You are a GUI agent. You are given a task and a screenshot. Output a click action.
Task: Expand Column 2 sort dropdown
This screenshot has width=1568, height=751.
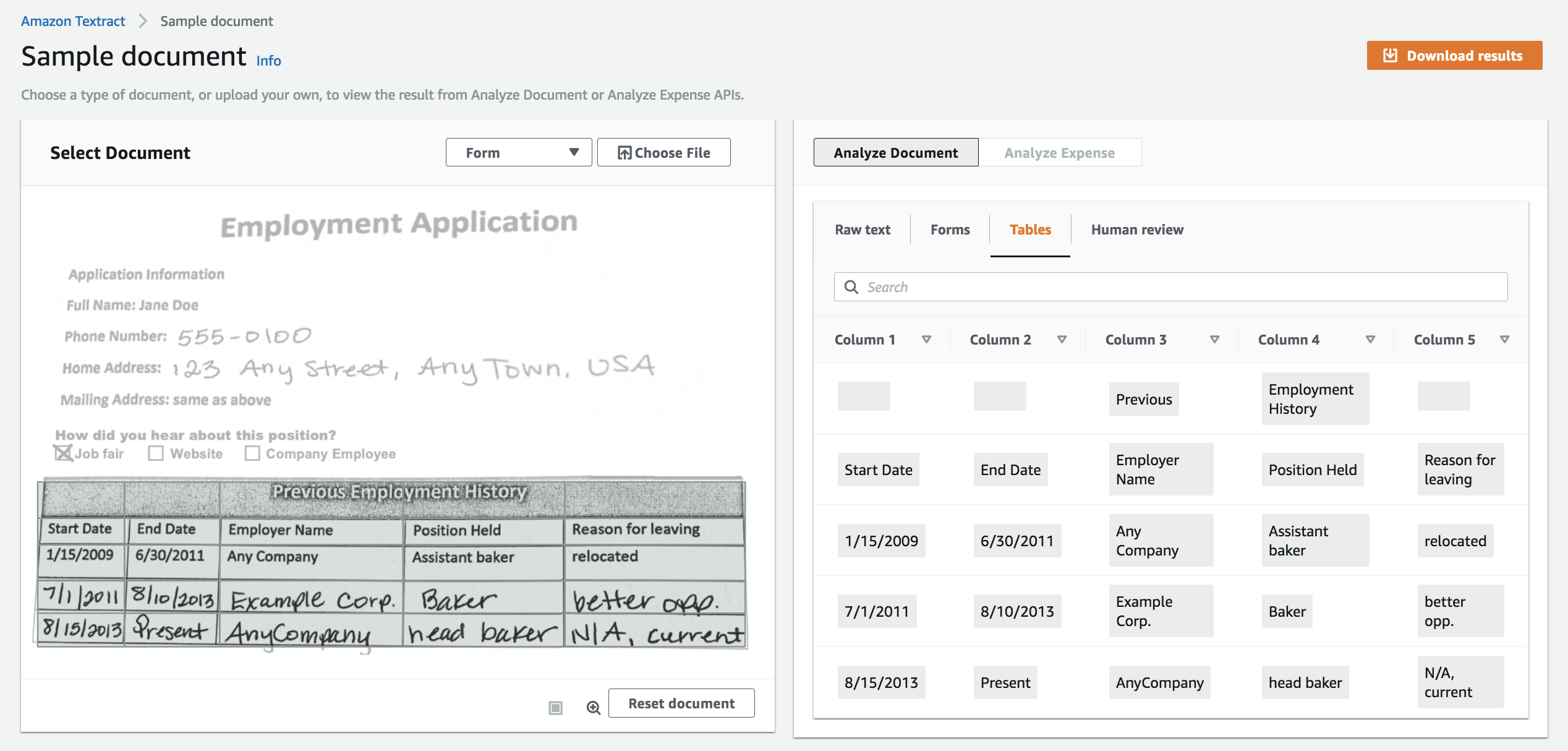coord(1062,340)
